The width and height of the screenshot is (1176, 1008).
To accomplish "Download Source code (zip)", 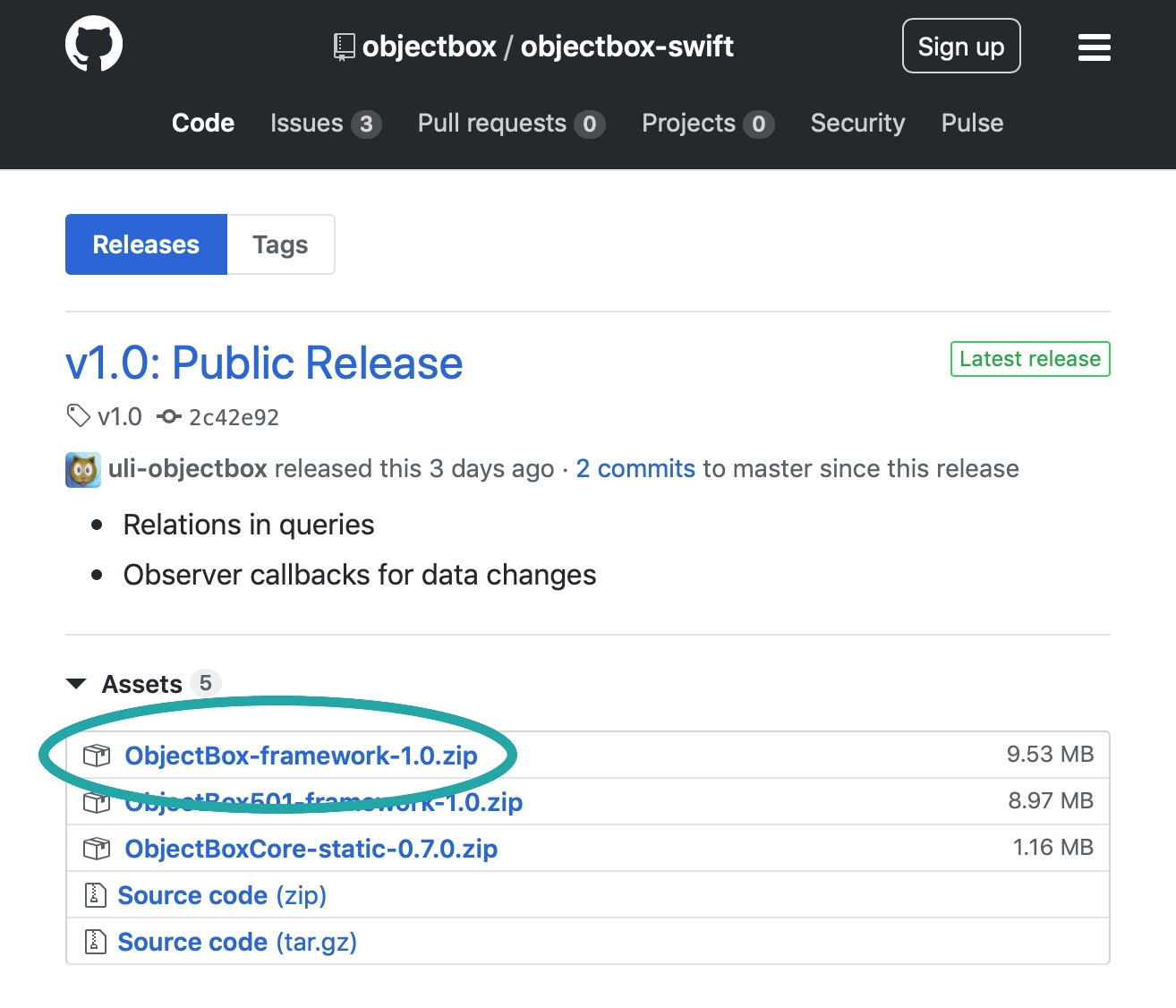I will (x=222, y=895).
